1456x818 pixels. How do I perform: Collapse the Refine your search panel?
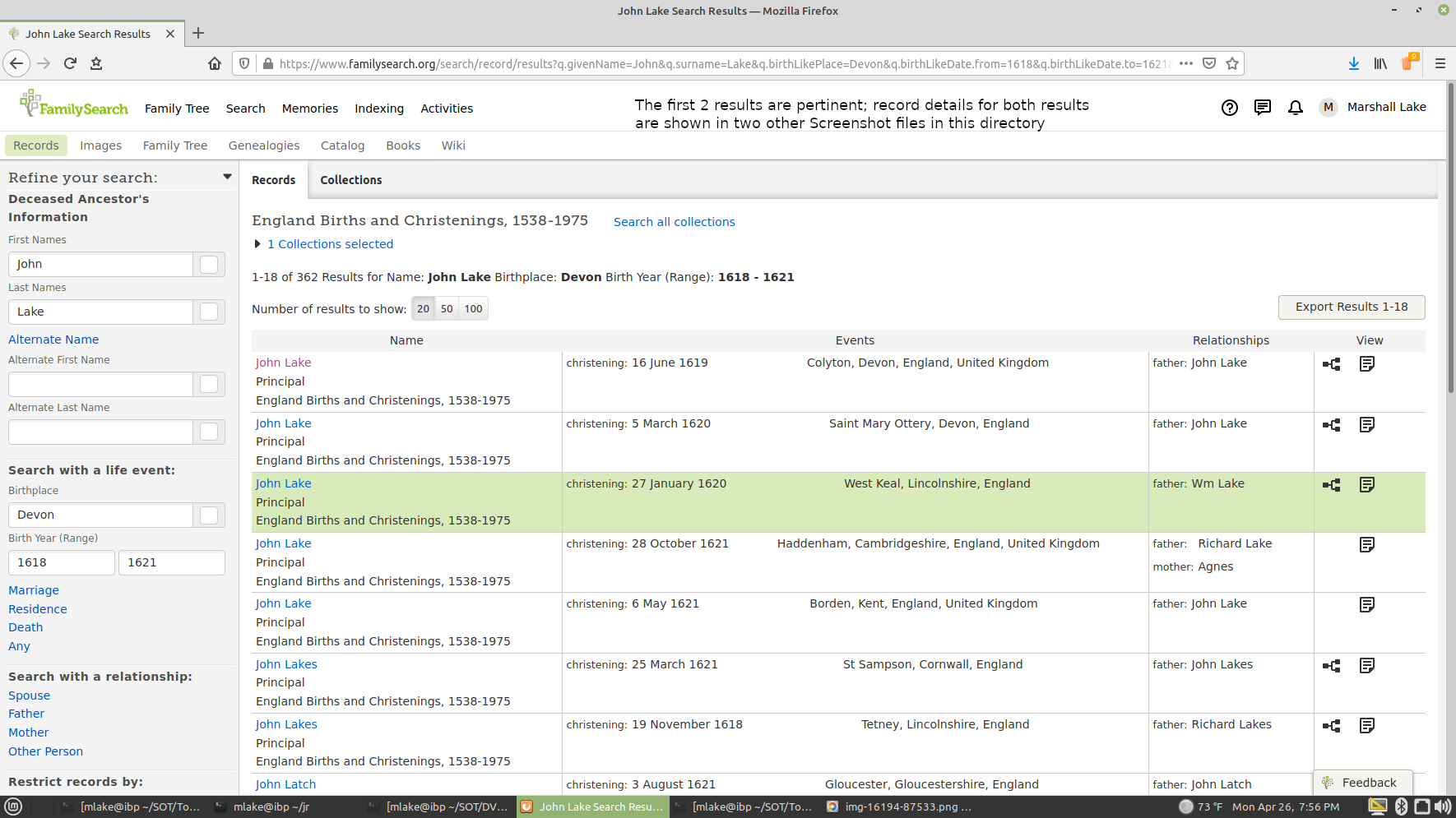227,177
